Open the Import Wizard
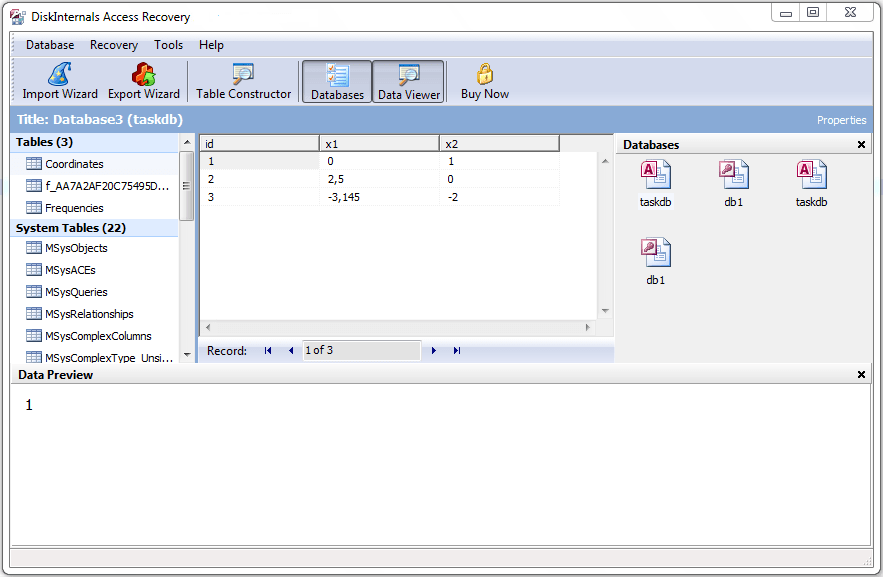Viewport: 883px width, 577px height. (x=59, y=81)
